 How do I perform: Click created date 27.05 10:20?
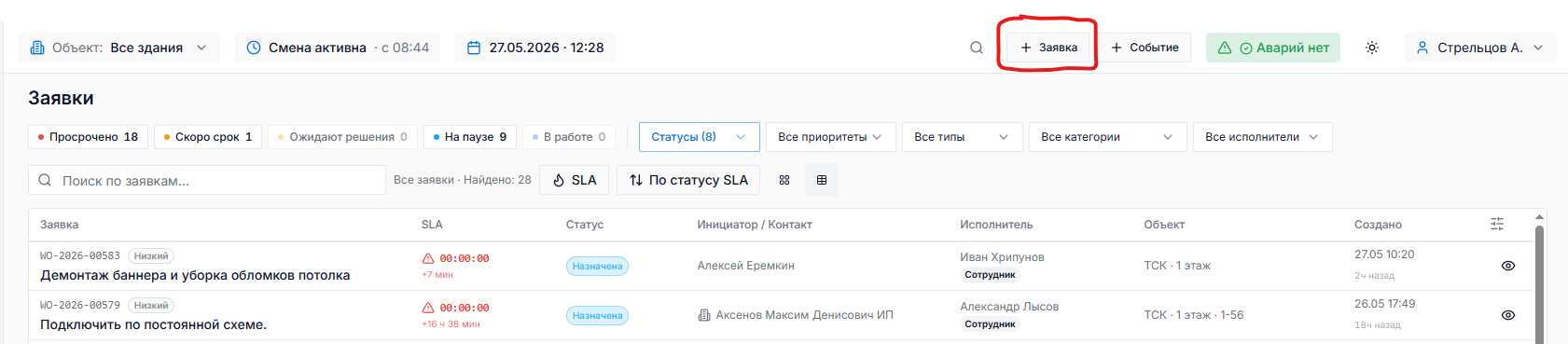[x=1384, y=255]
